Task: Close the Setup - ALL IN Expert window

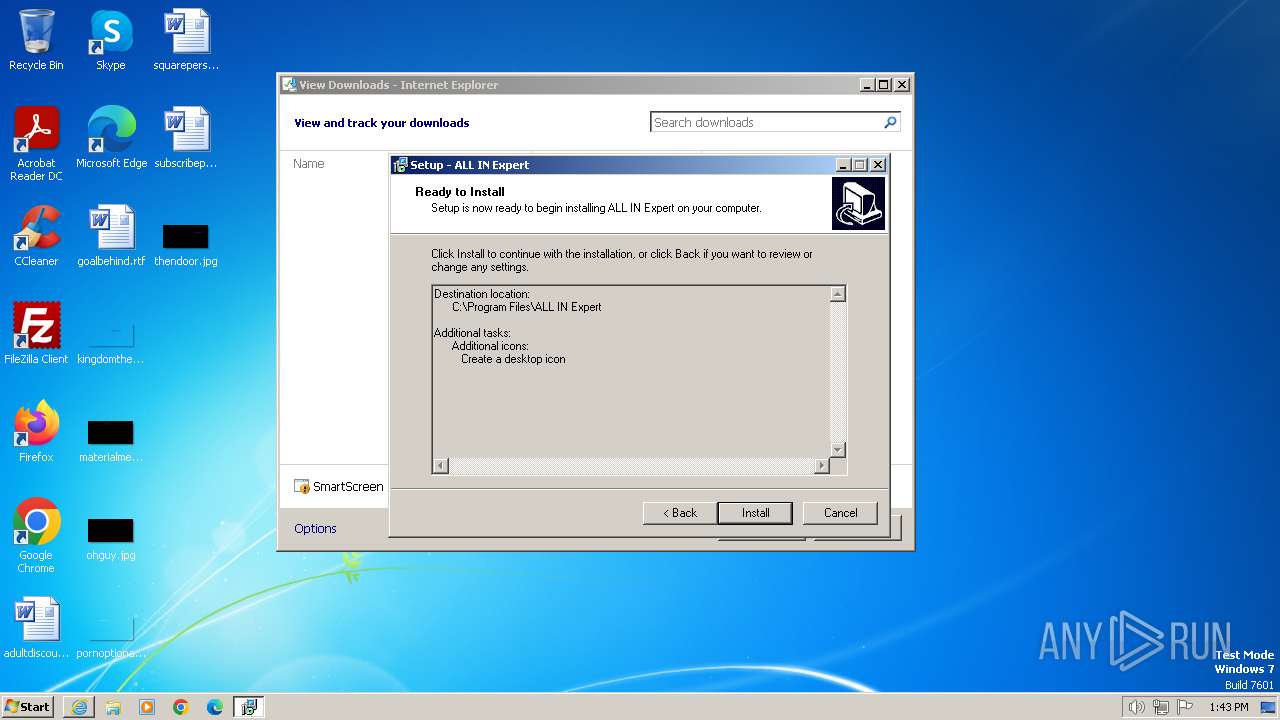Action: pyautogui.click(x=877, y=165)
